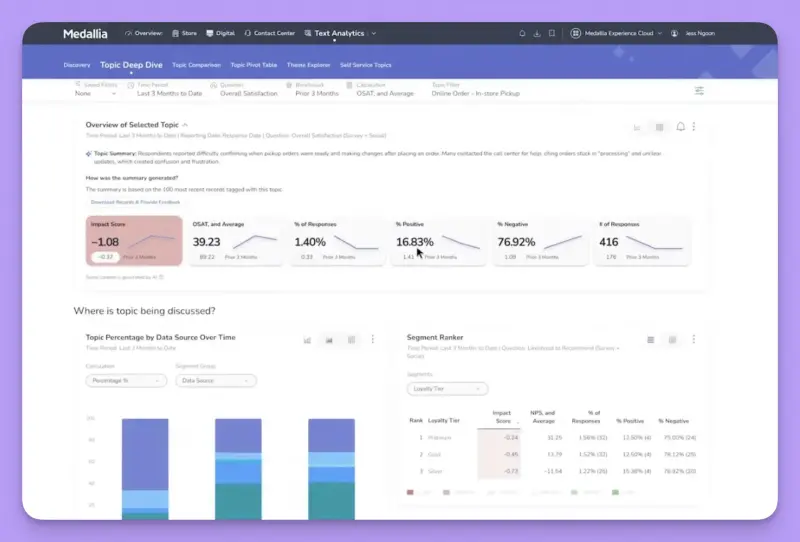Viewport: 800px width, 542px height.
Task: Click info icon next to AI-generated content note
Action: tap(161, 277)
